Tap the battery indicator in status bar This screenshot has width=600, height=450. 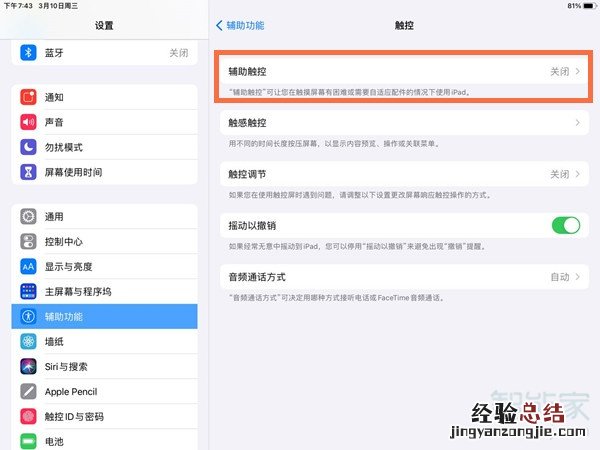(x=590, y=6)
